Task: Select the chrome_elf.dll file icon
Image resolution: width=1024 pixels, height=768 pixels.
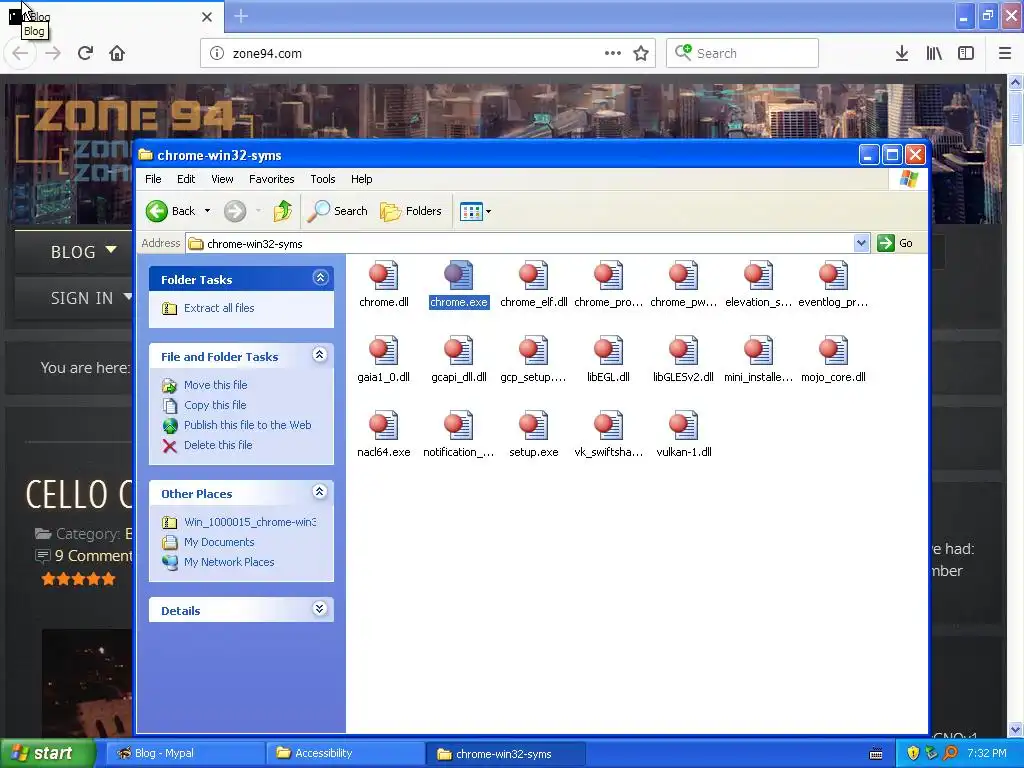Action: (534, 275)
